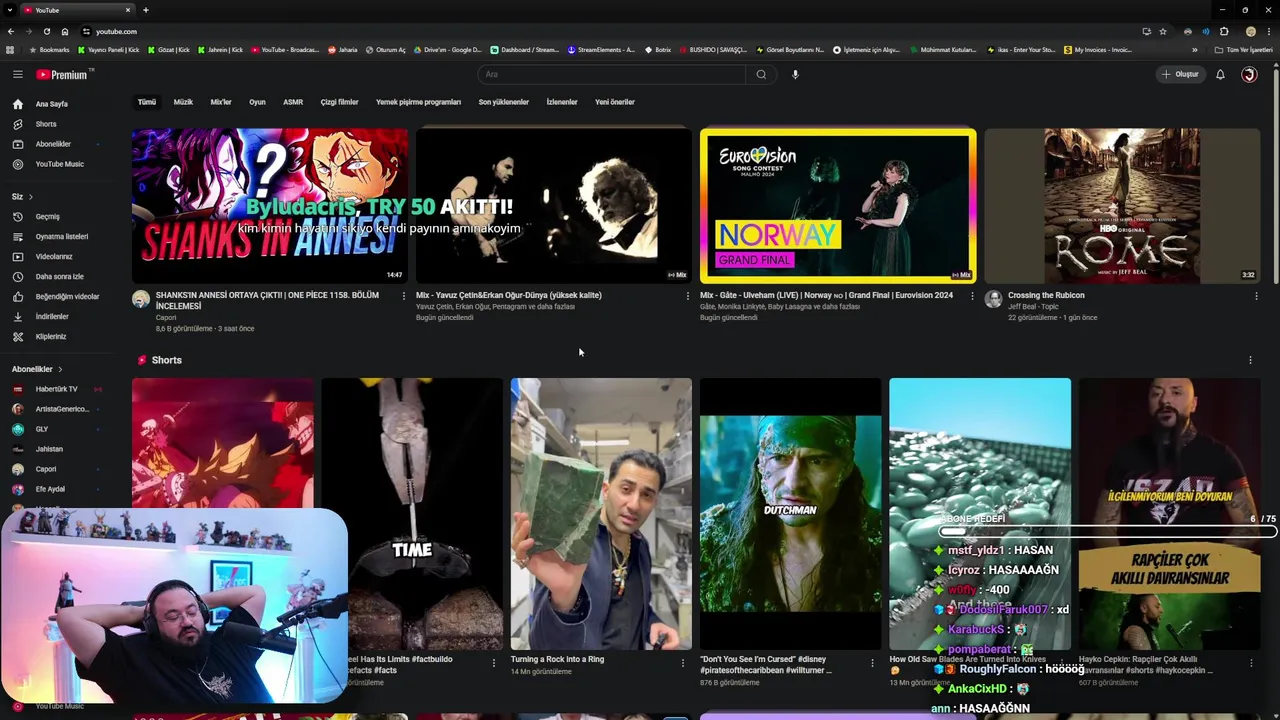
Task: Open the YouTube hamburger guide menu
Action: 17,74
